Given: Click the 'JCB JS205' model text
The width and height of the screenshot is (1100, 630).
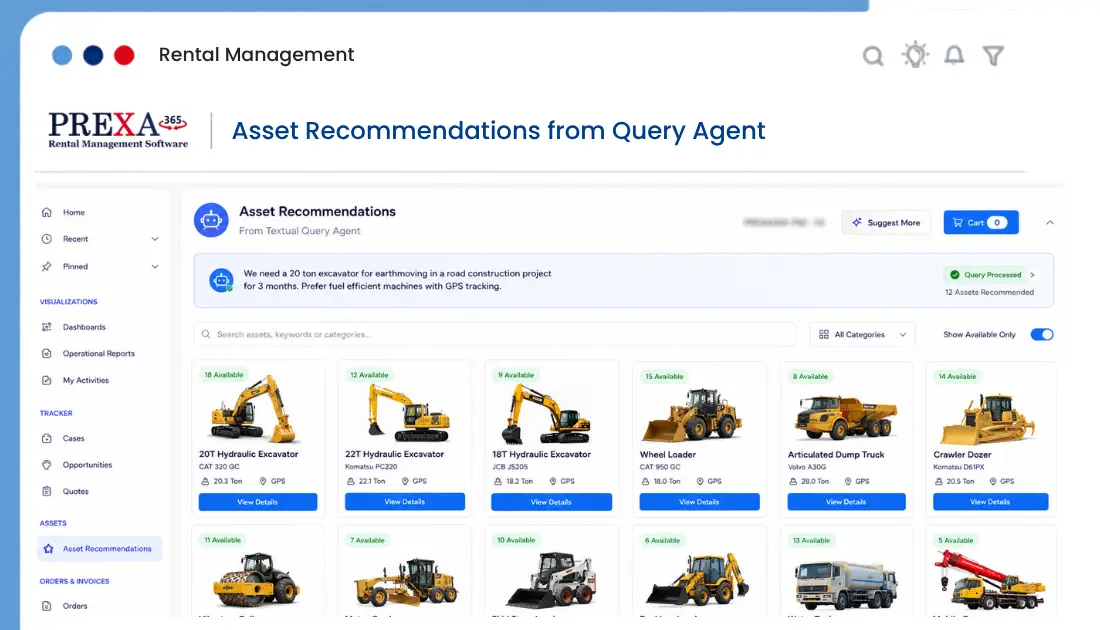Looking at the screenshot, I should click(510, 467).
